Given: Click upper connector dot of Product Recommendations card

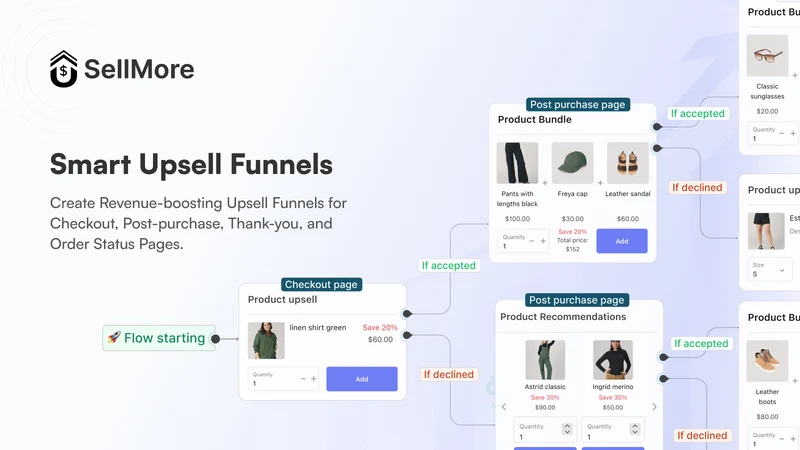Looking at the screenshot, I should (663, 357).
